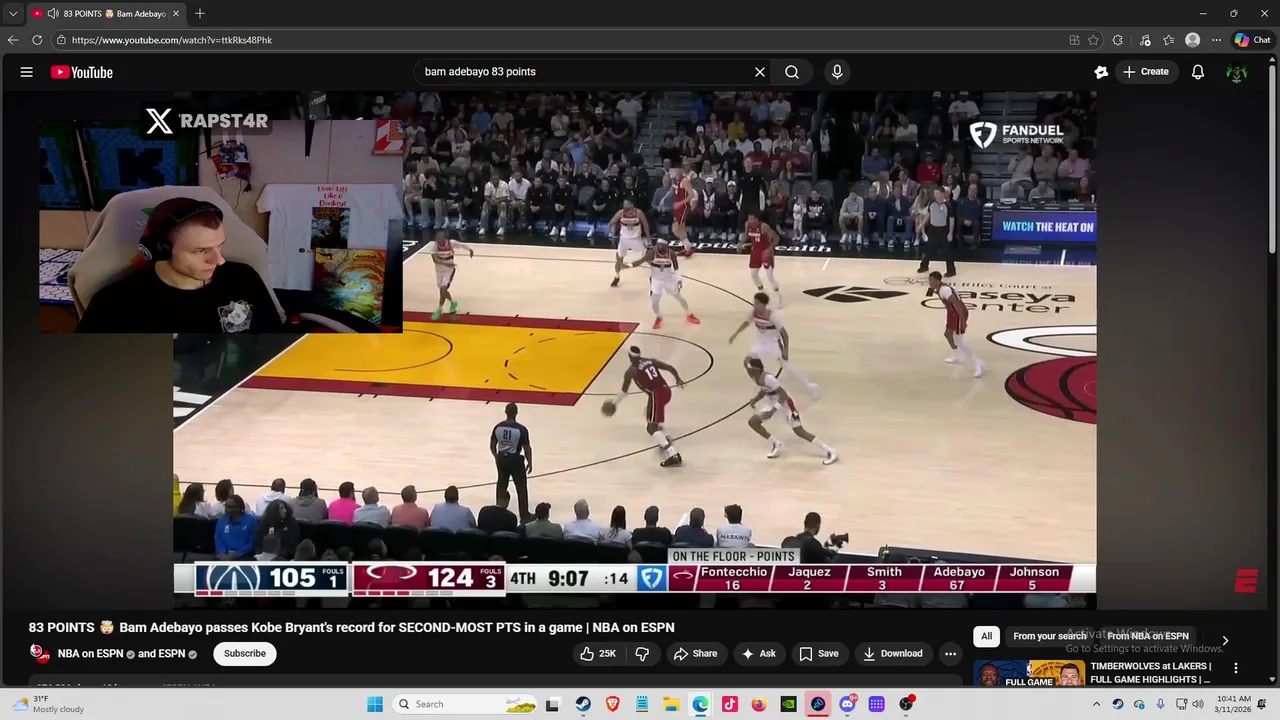Open Discord from the taskbar
Image resolution: width=1280 pixels, height=720 pixels.
pos(847,704)
